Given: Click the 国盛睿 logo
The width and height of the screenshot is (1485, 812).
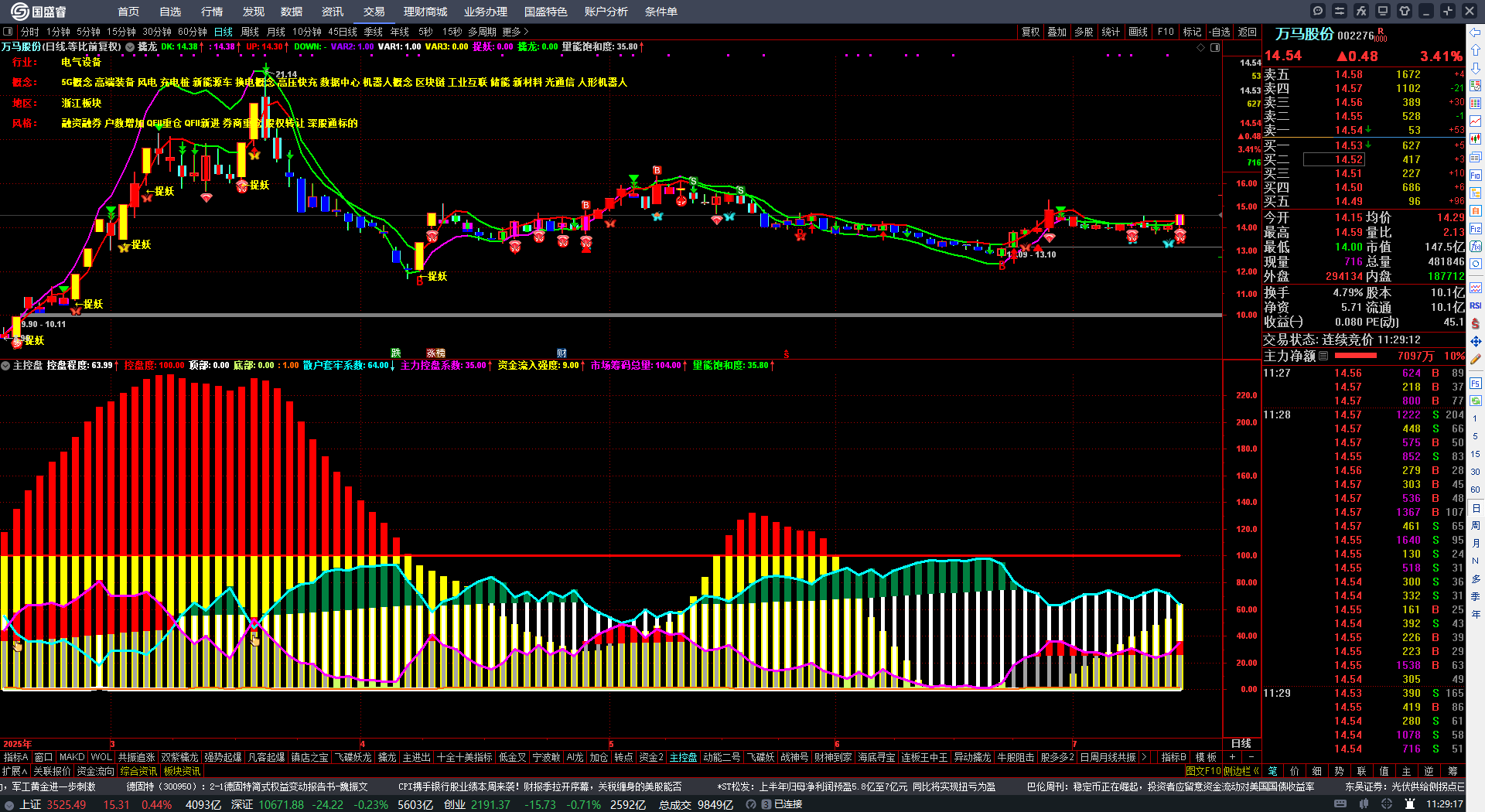Looking at the screenshot, I should coord(38,12).
